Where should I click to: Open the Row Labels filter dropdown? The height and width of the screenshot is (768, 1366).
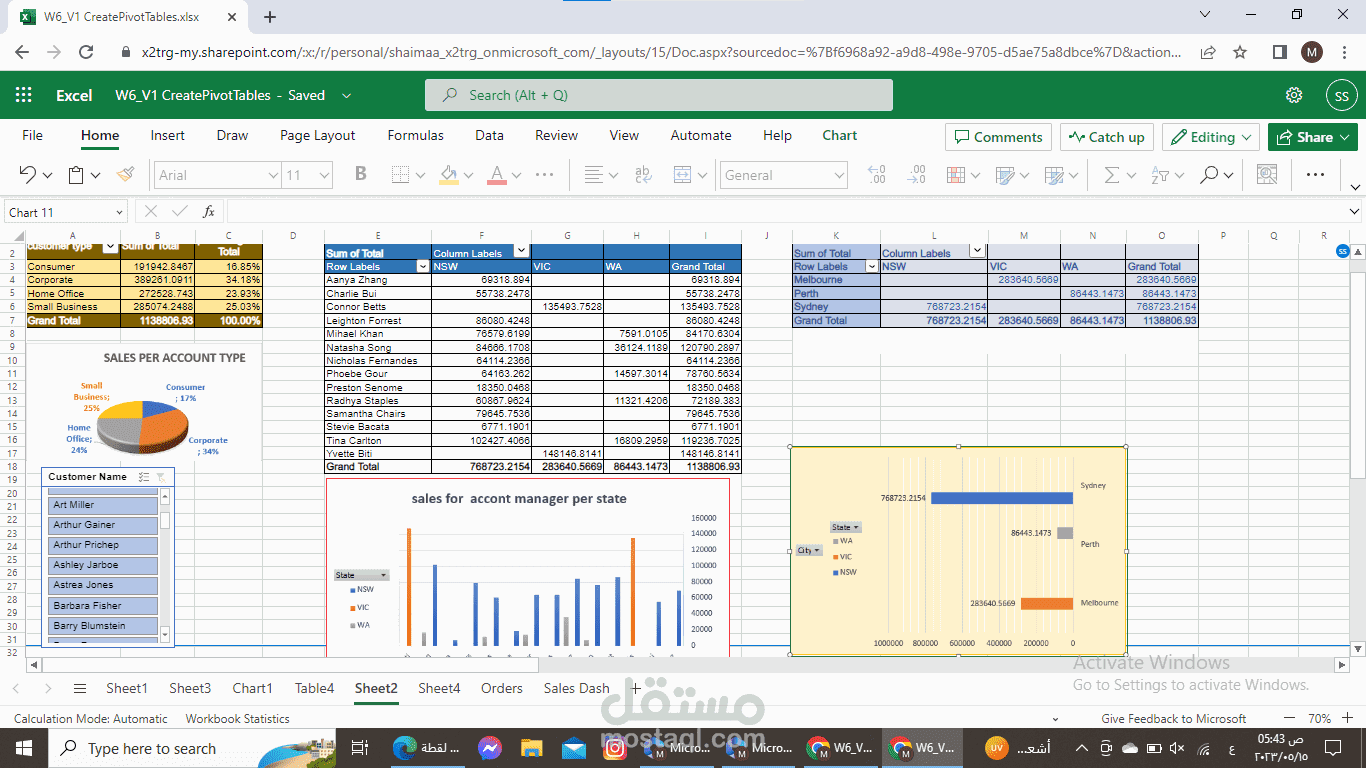point(424,266)
